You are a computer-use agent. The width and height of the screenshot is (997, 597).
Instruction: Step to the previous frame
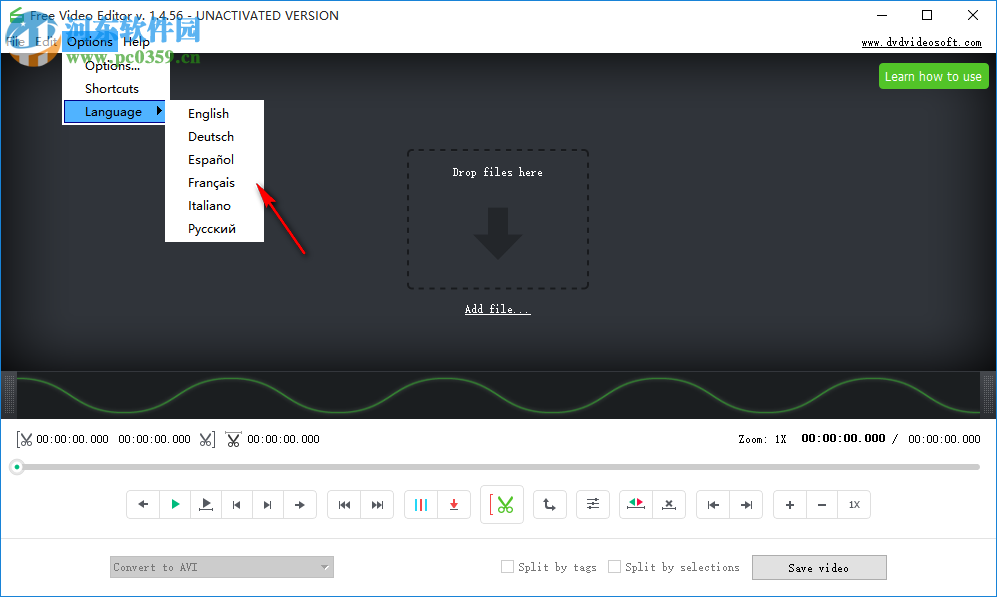coord(237,505)
